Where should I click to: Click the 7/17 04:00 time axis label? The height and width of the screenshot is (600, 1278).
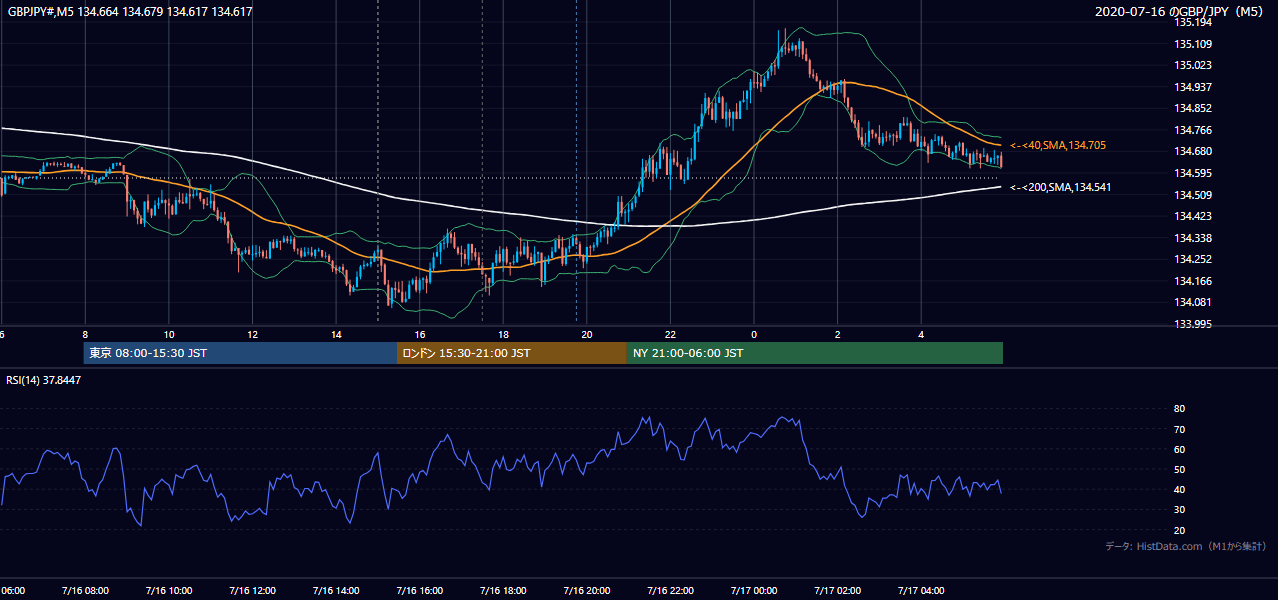tap(922, 591)
